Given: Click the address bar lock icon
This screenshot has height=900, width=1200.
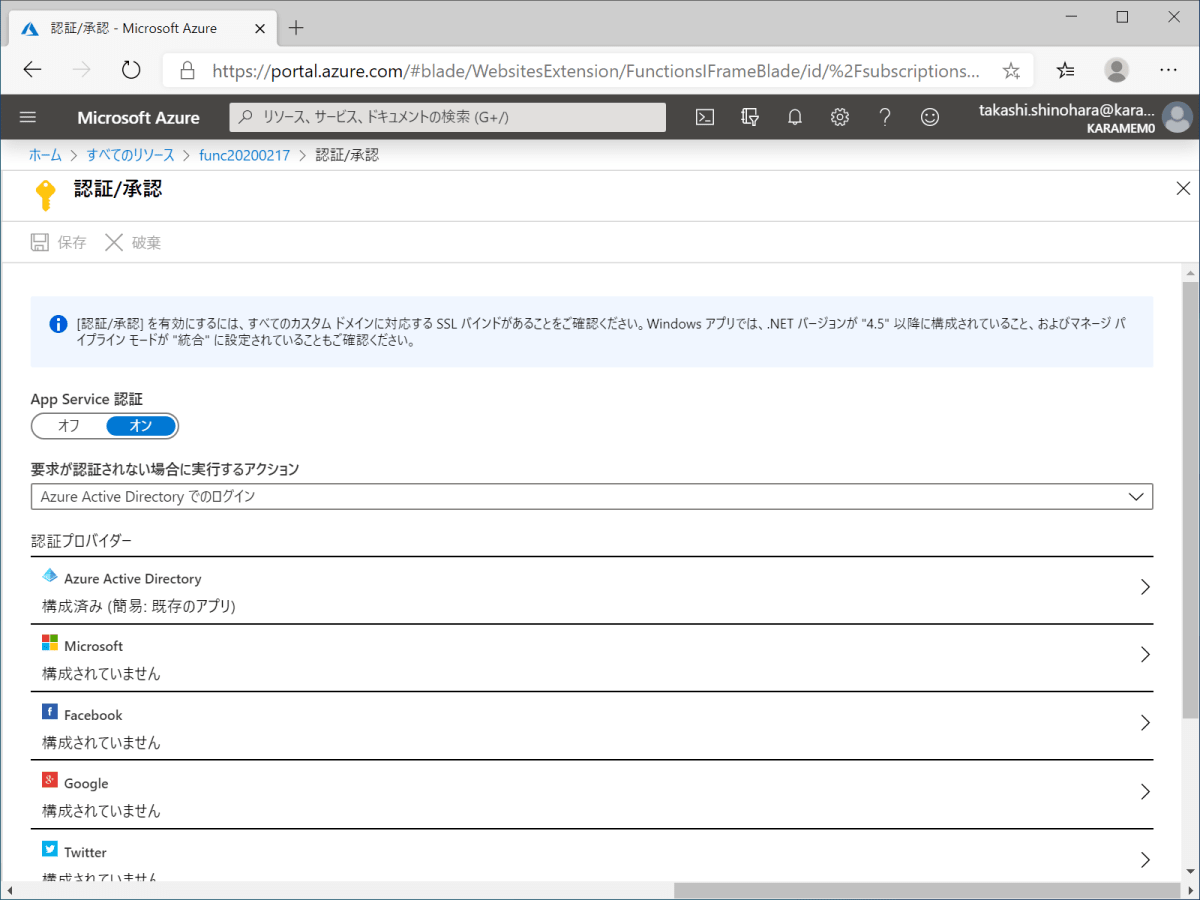Looking at the screenshot, I should (x=186, y=71).
